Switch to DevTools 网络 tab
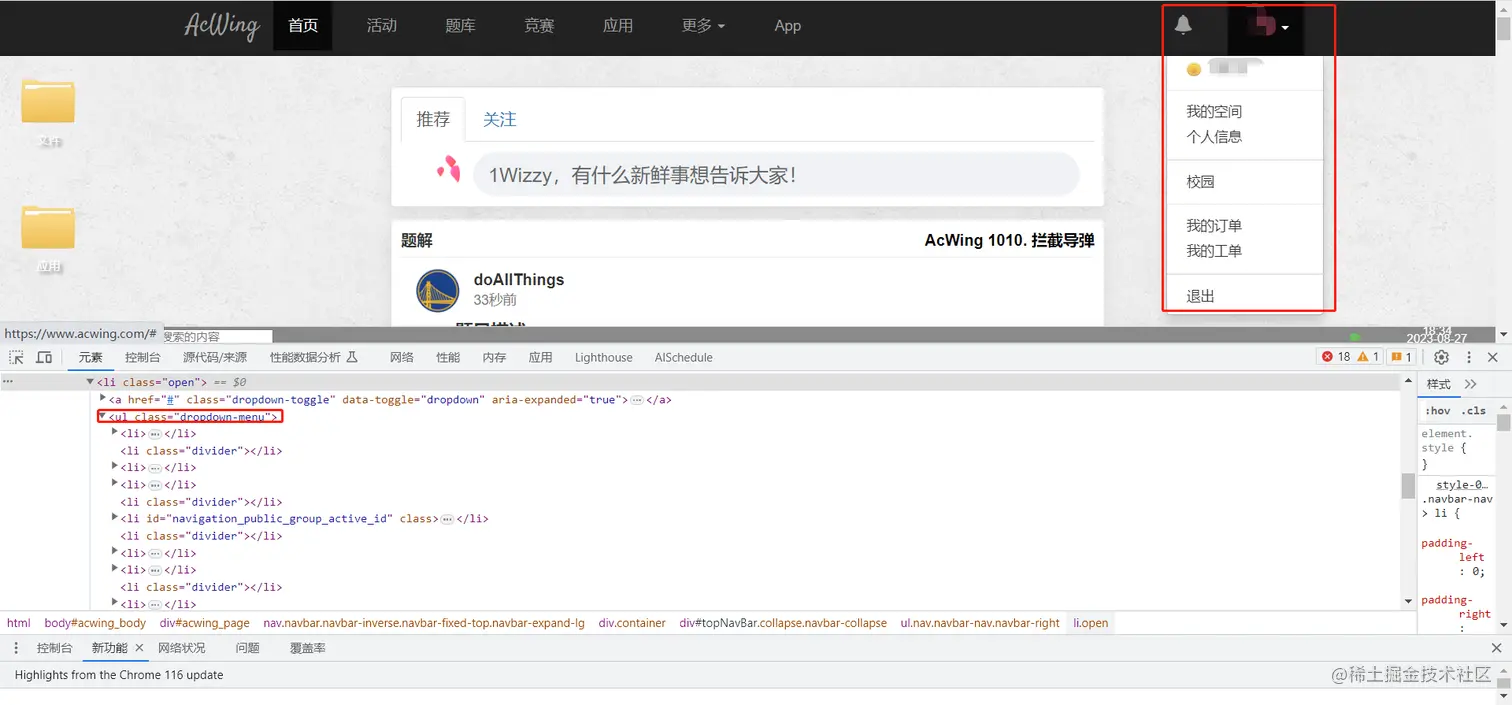Screen dimensions: 1512x705 click(402, 357)
